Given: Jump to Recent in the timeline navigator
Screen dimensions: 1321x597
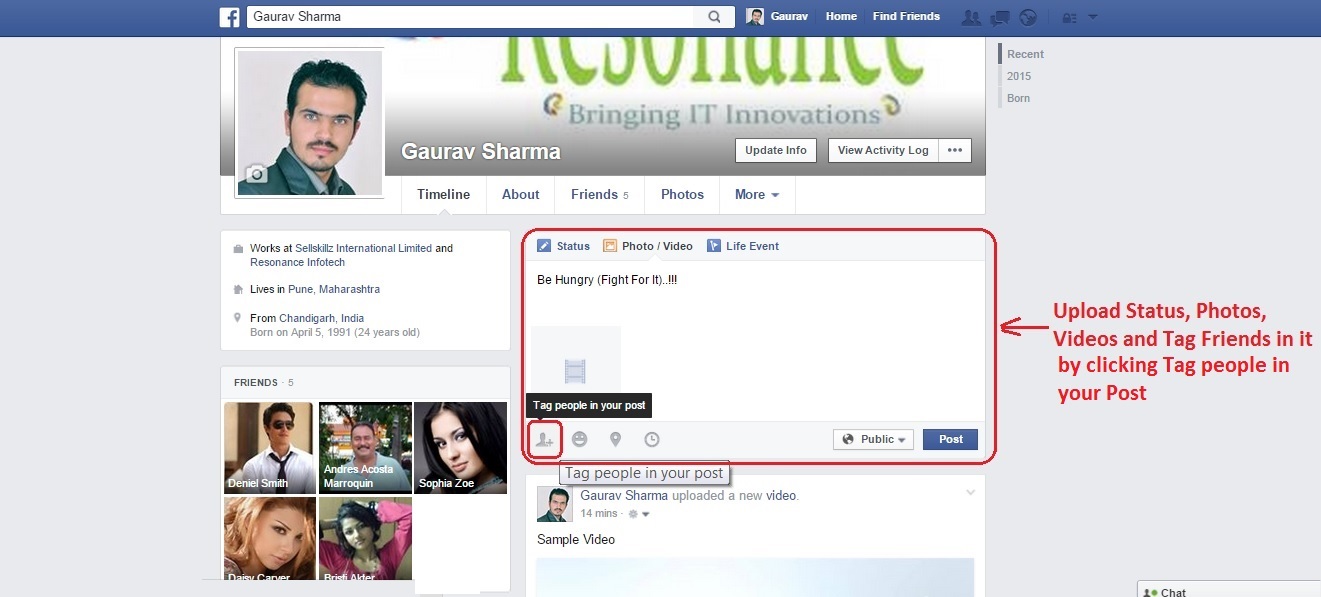Looking at the screenshot, I should coord(1025,54).
